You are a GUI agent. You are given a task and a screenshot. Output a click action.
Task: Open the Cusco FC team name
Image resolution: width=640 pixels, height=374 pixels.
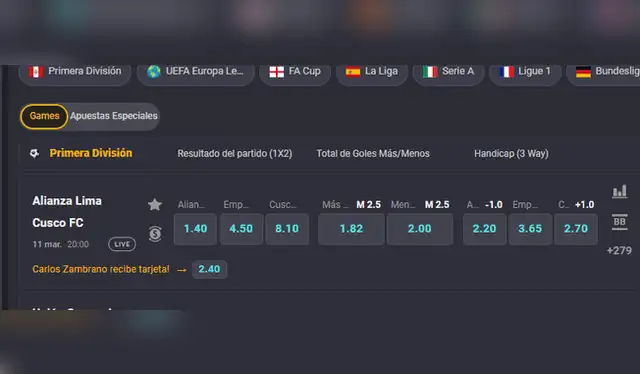click(58, 223)
